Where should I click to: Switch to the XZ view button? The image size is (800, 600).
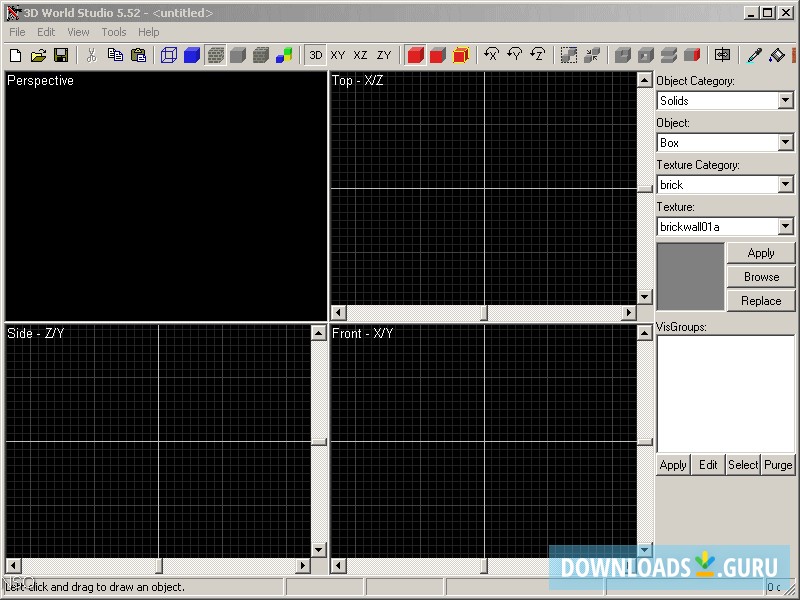[360, 55]
